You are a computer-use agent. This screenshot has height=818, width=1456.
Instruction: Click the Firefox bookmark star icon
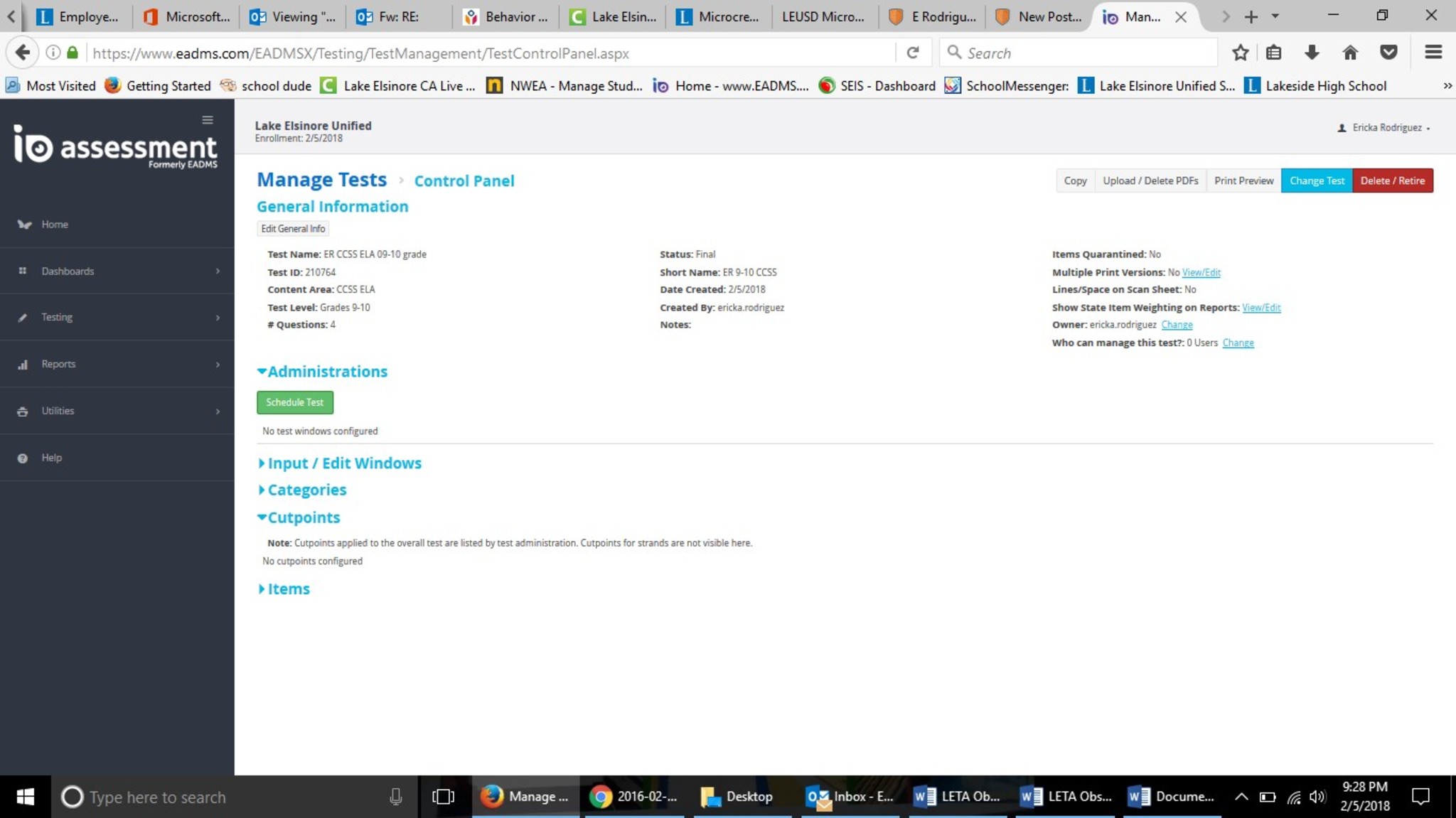click(x=1240, y=53)
